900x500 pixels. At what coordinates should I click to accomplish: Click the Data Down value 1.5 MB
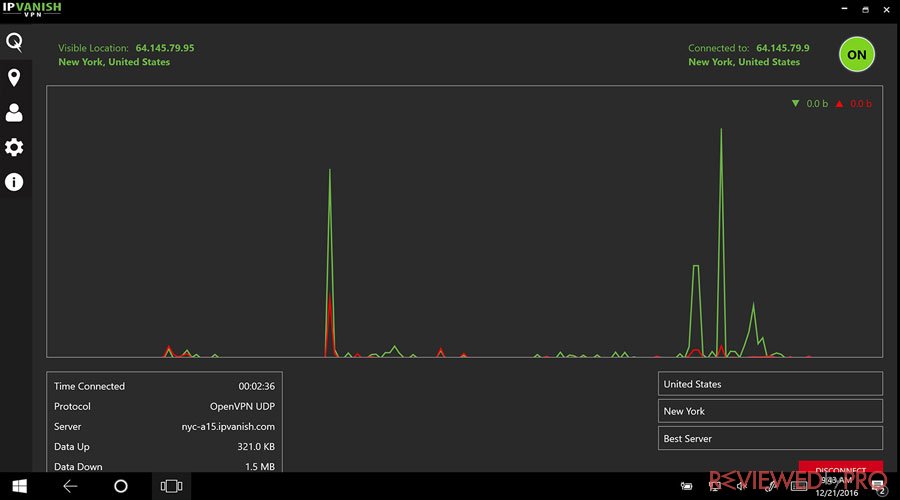tap(260, 467)
